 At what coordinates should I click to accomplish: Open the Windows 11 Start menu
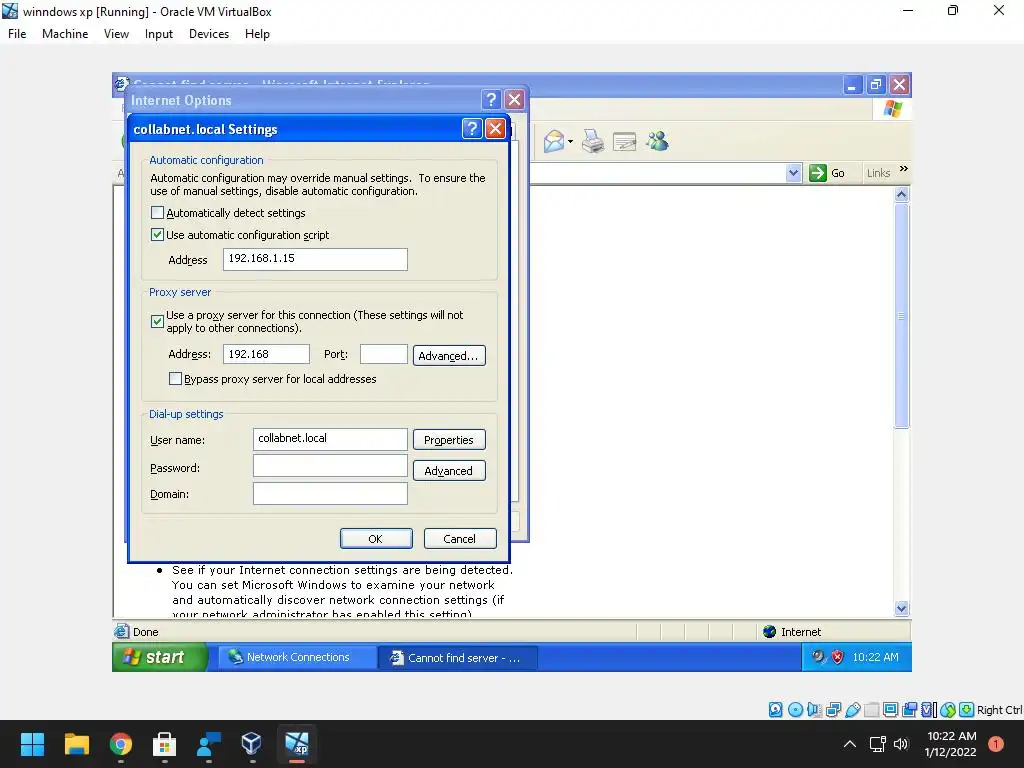point(33,744)
